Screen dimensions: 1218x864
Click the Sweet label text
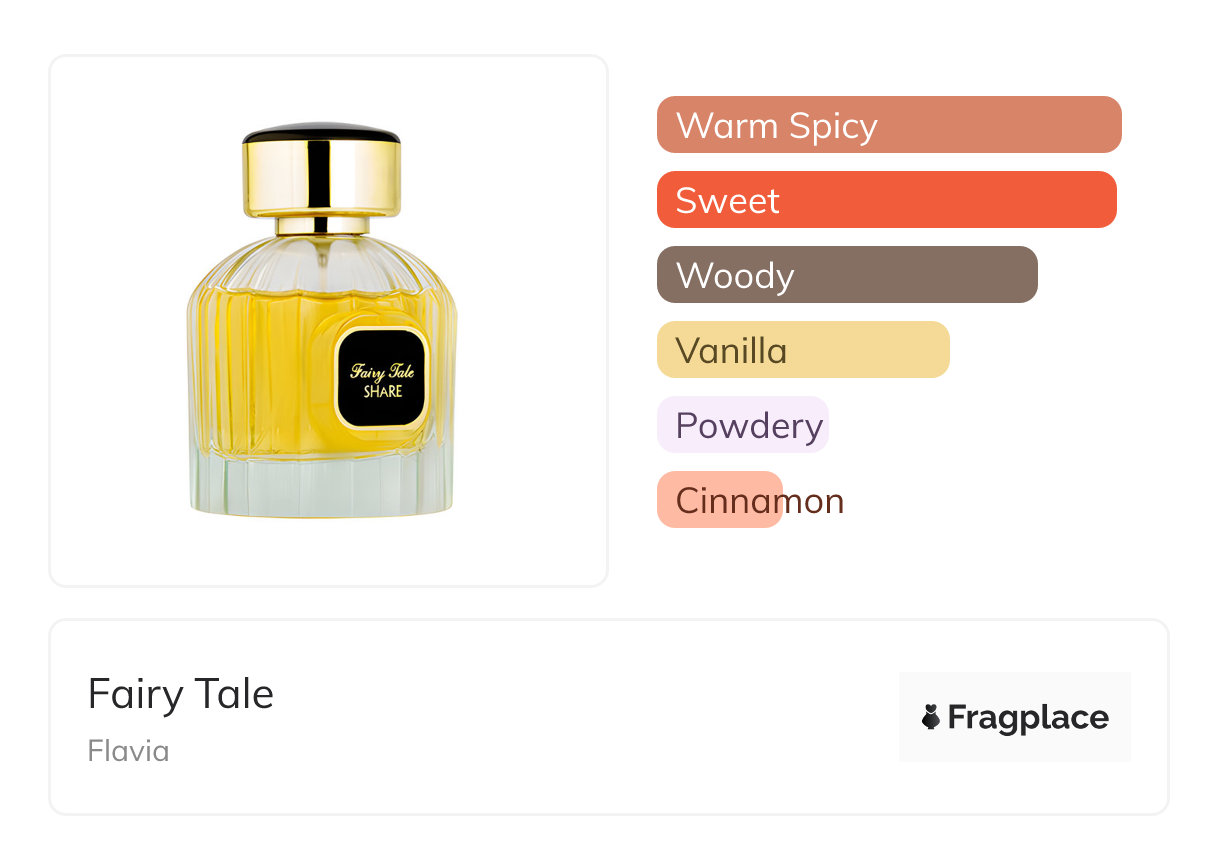tap(727, 200)
